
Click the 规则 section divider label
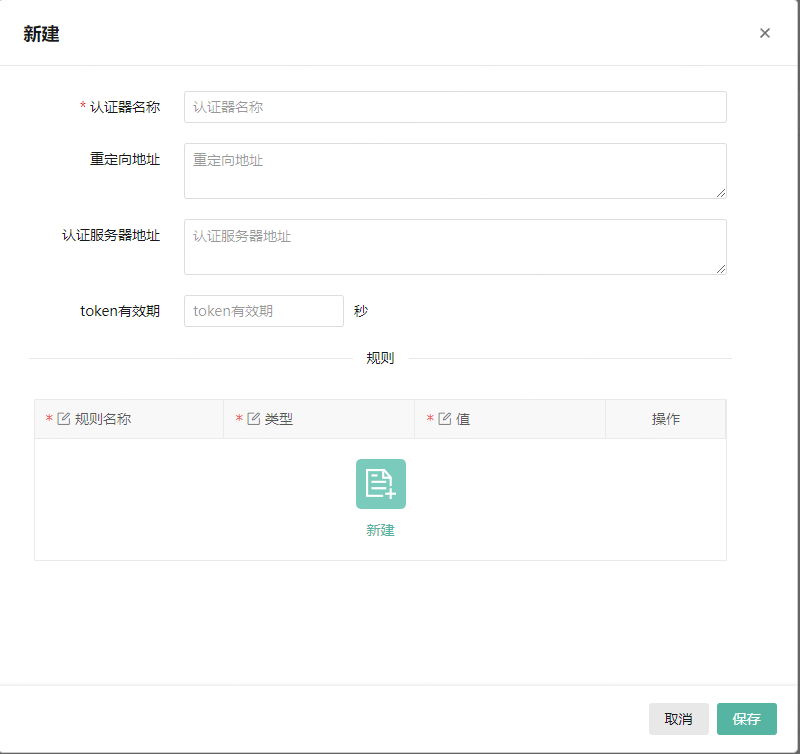click(x=381, y=358)
